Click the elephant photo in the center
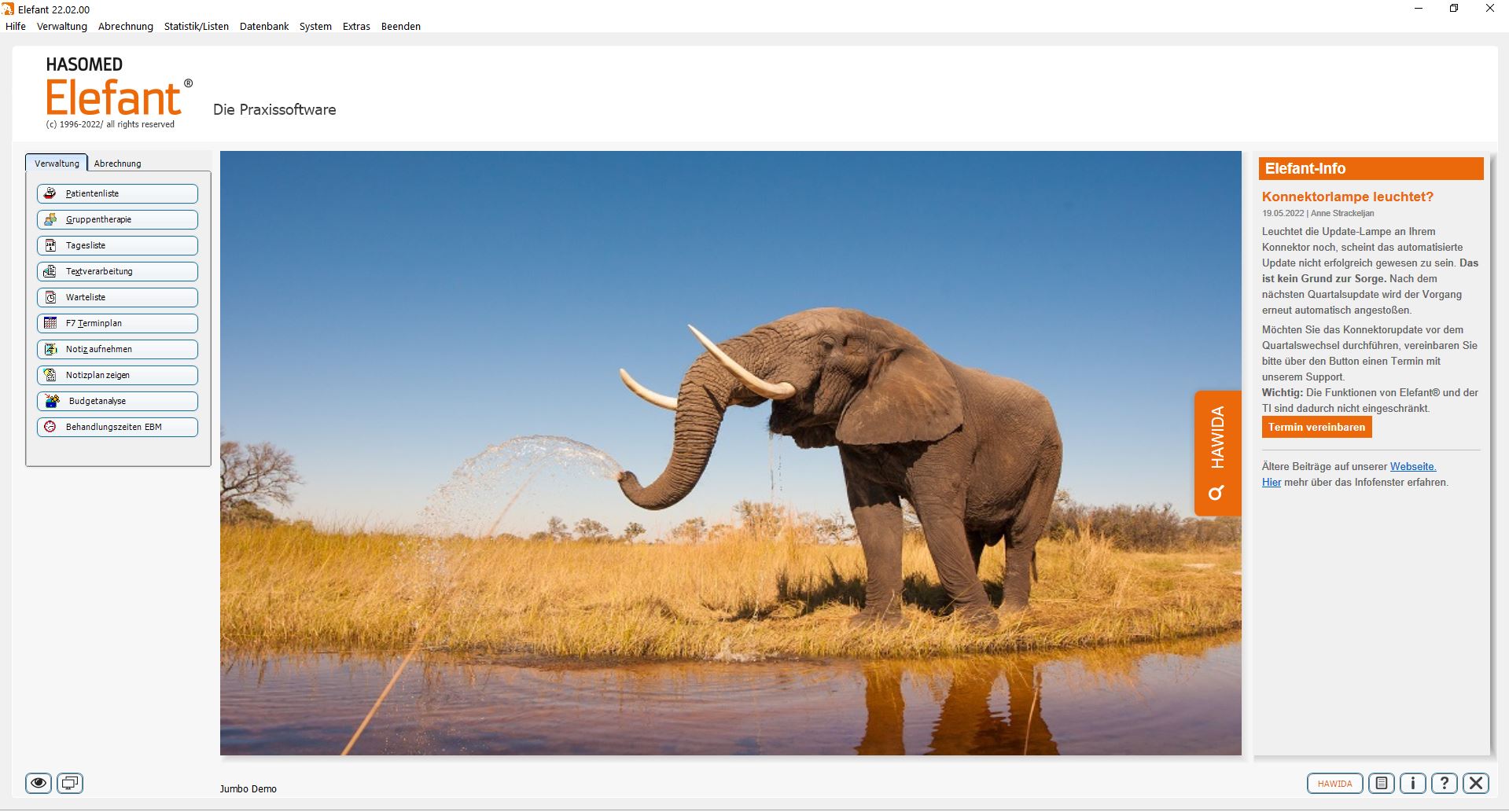Screen dimensions: 1509x812 click(731, 453)
